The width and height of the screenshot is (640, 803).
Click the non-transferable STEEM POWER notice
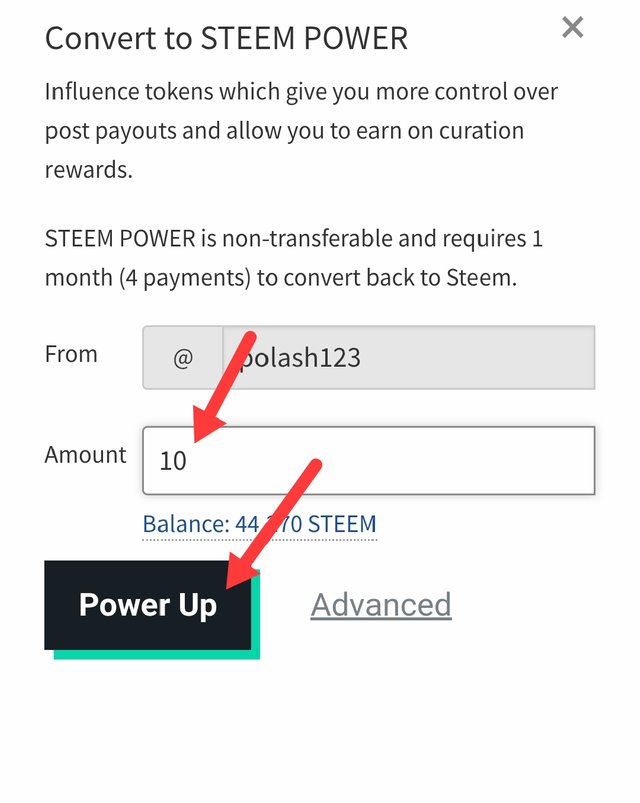click(295, 259)
